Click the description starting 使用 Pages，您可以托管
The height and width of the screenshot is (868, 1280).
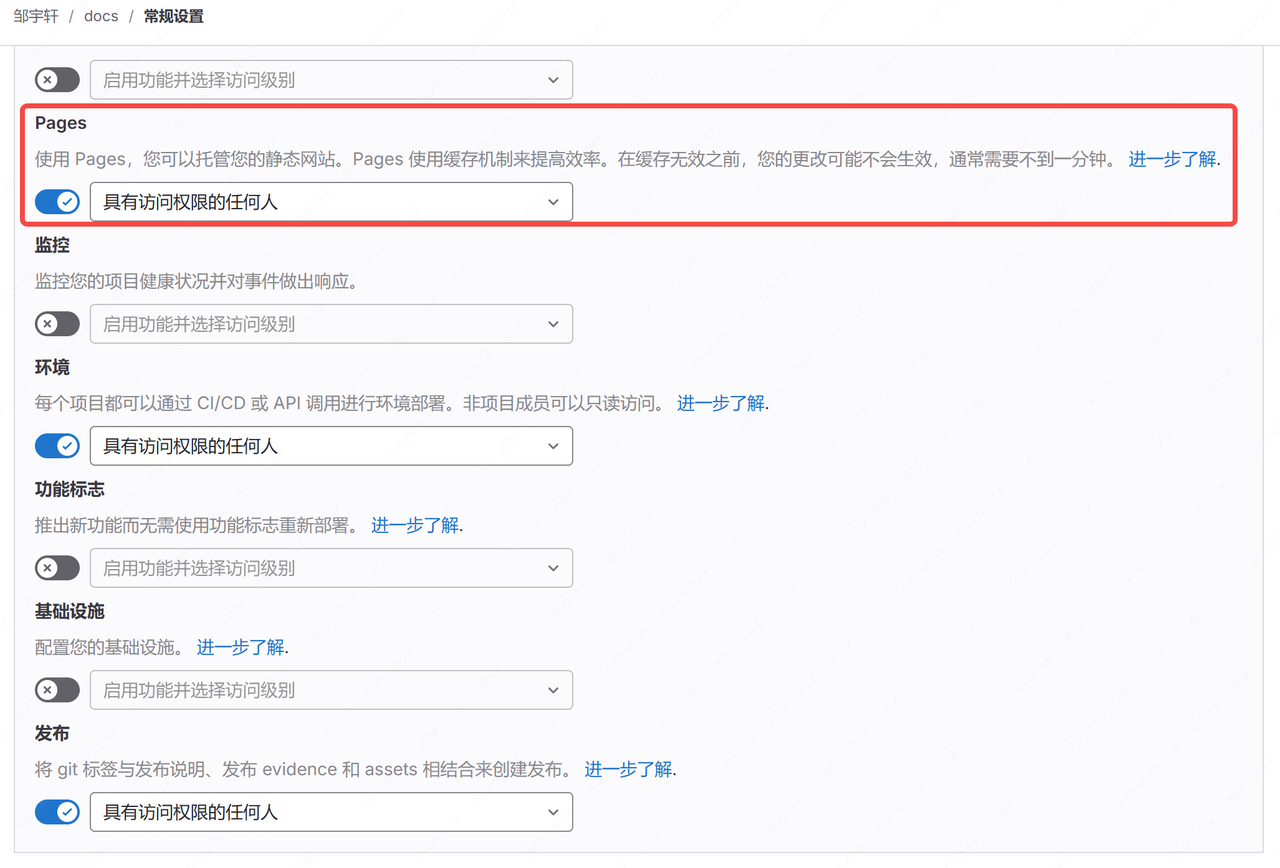[x=576, y=159]
